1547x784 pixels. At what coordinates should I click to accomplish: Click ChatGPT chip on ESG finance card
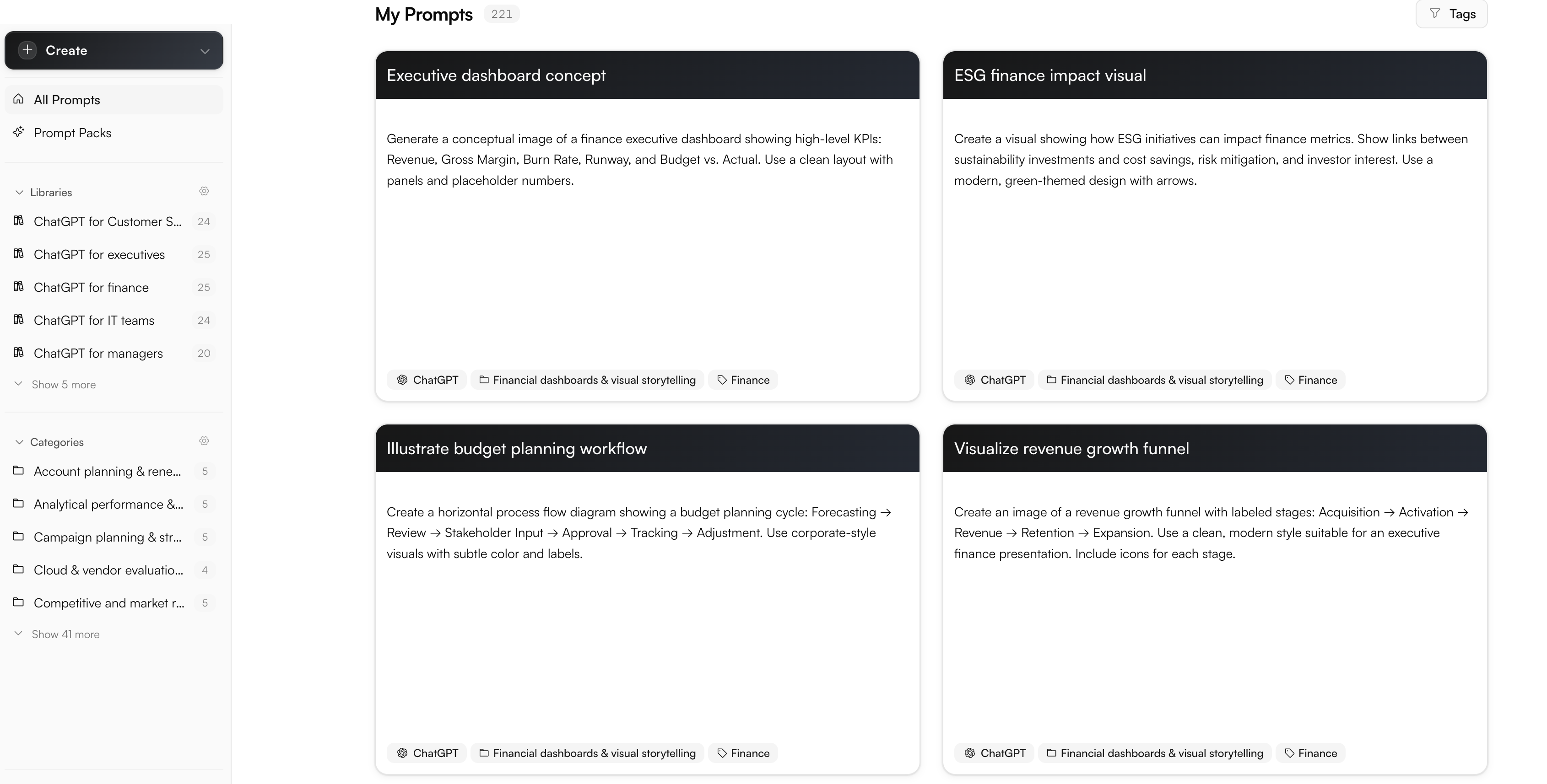tap(995, 380)
